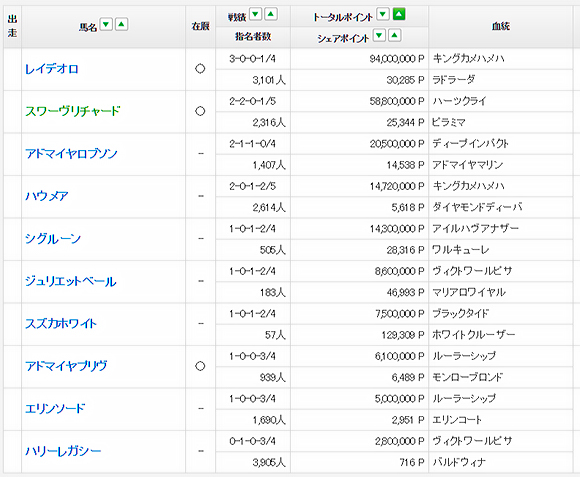Sort race record (戦績) ascending
This screenshot has width=580, height=477.
(271, 14)
